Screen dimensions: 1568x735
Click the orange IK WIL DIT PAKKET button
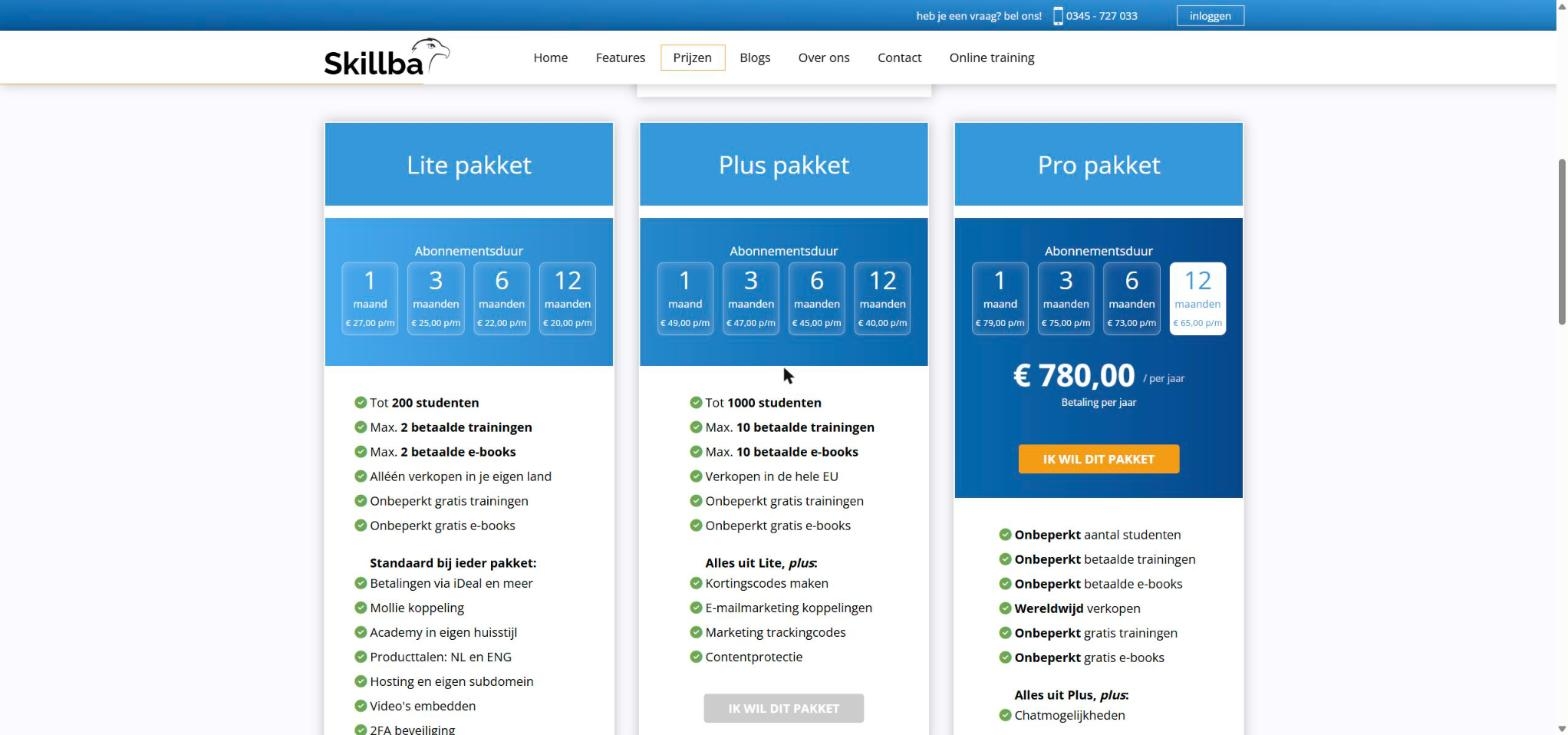coord(1099,459)
